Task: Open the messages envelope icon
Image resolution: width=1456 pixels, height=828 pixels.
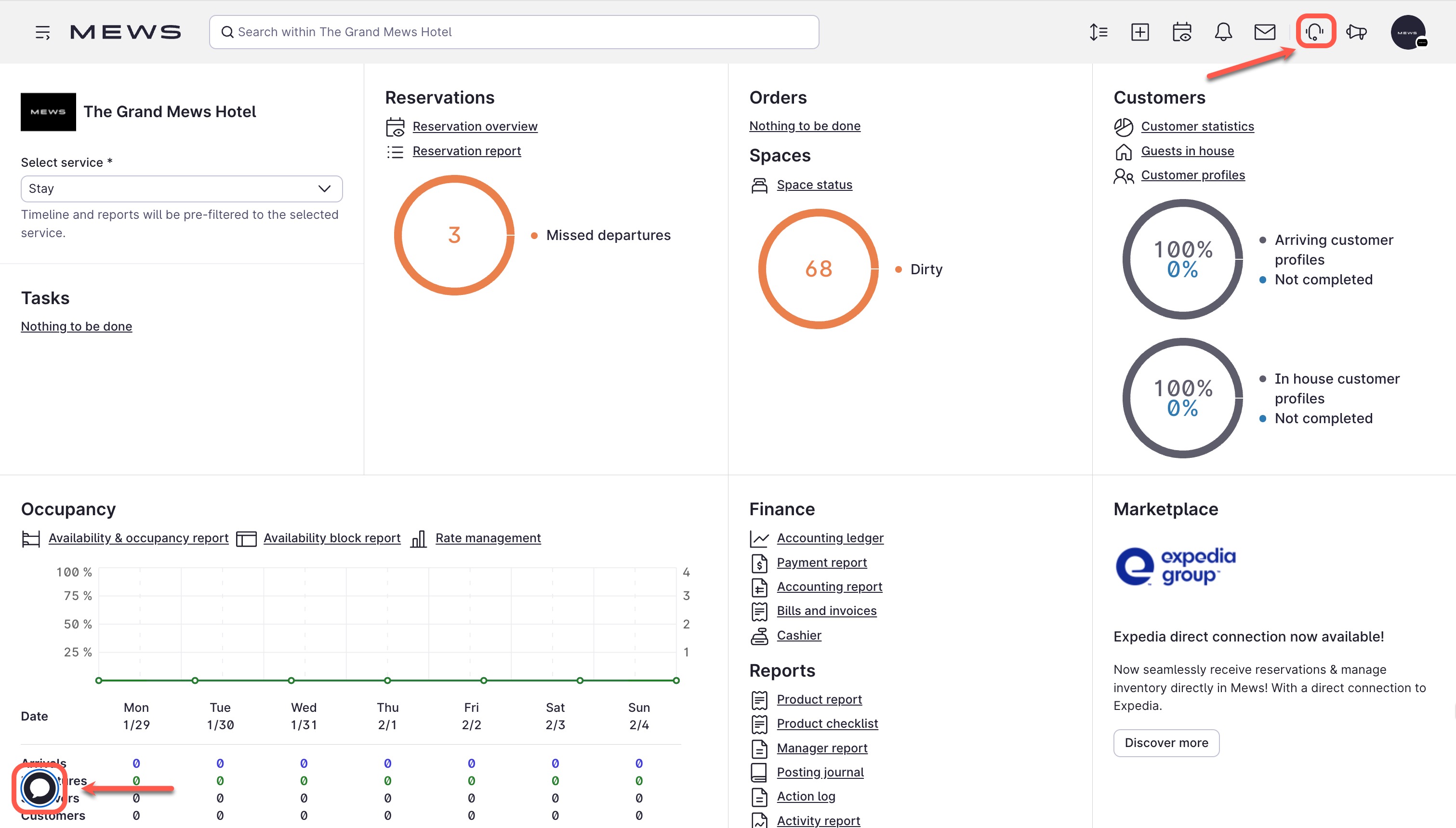Action: click(1266, 32)
